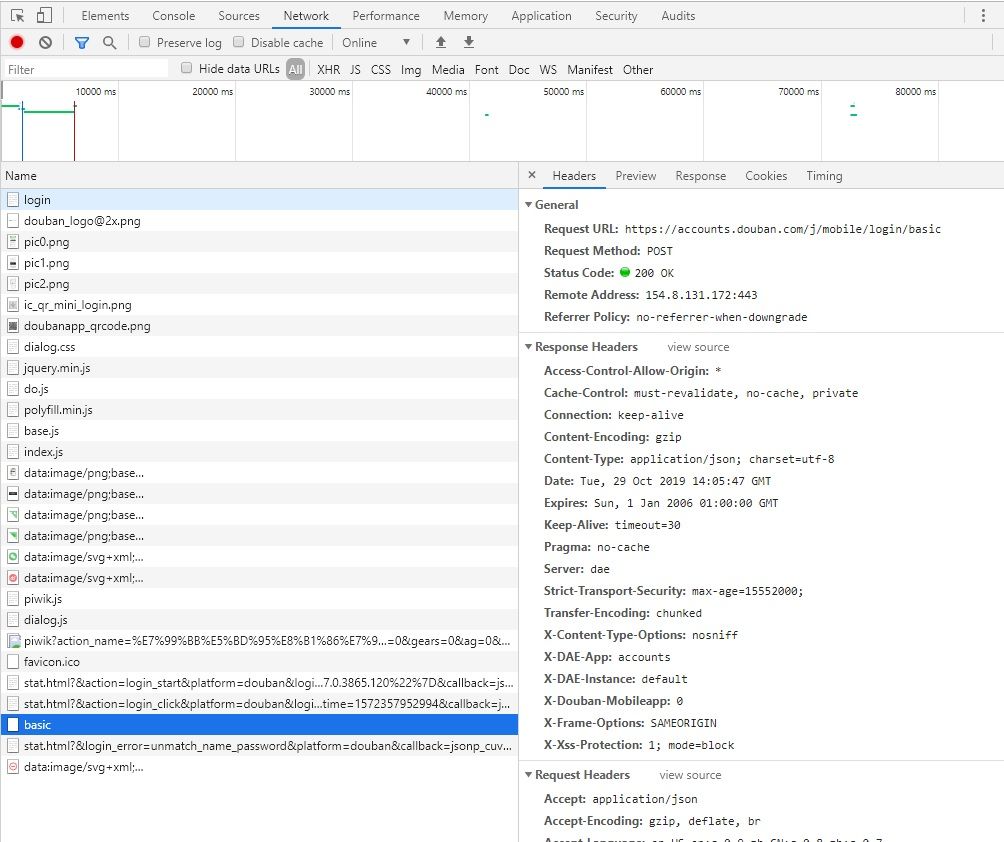Enable the Preserve log checkbox
Image resolution: width=1004 pixels, height=842 pixels.
coord(145,42)
